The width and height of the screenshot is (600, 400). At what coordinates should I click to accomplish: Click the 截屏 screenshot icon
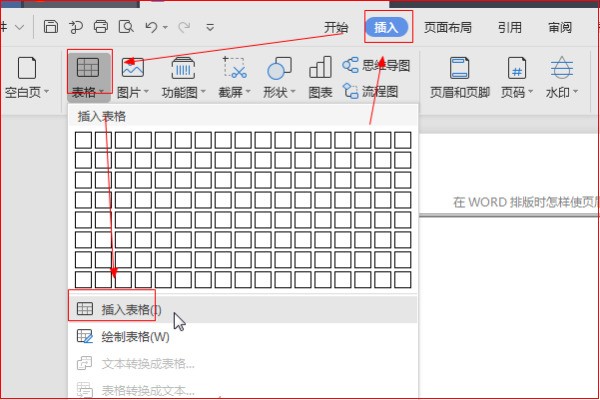tap(234, 68)
